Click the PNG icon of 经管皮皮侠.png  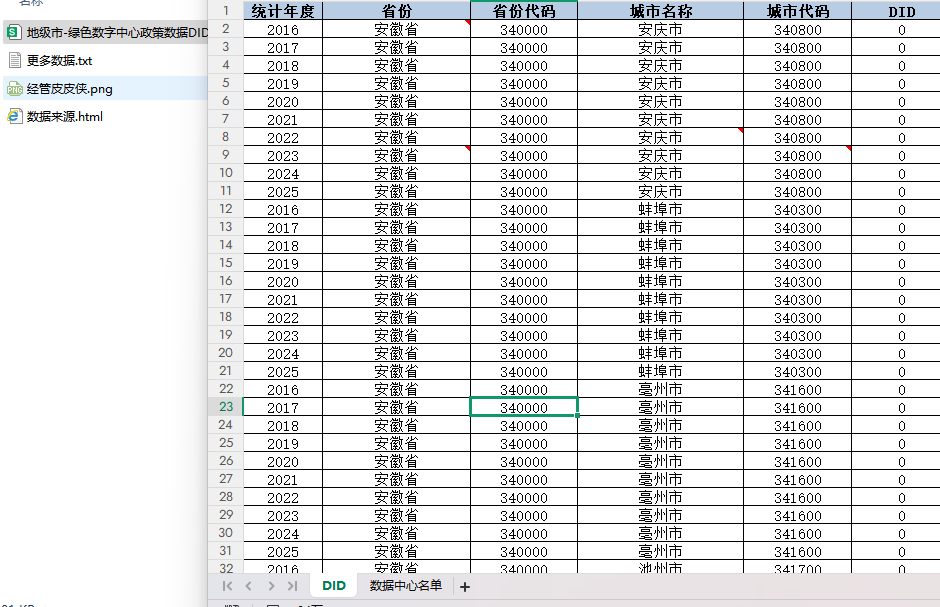click(14, 89)
